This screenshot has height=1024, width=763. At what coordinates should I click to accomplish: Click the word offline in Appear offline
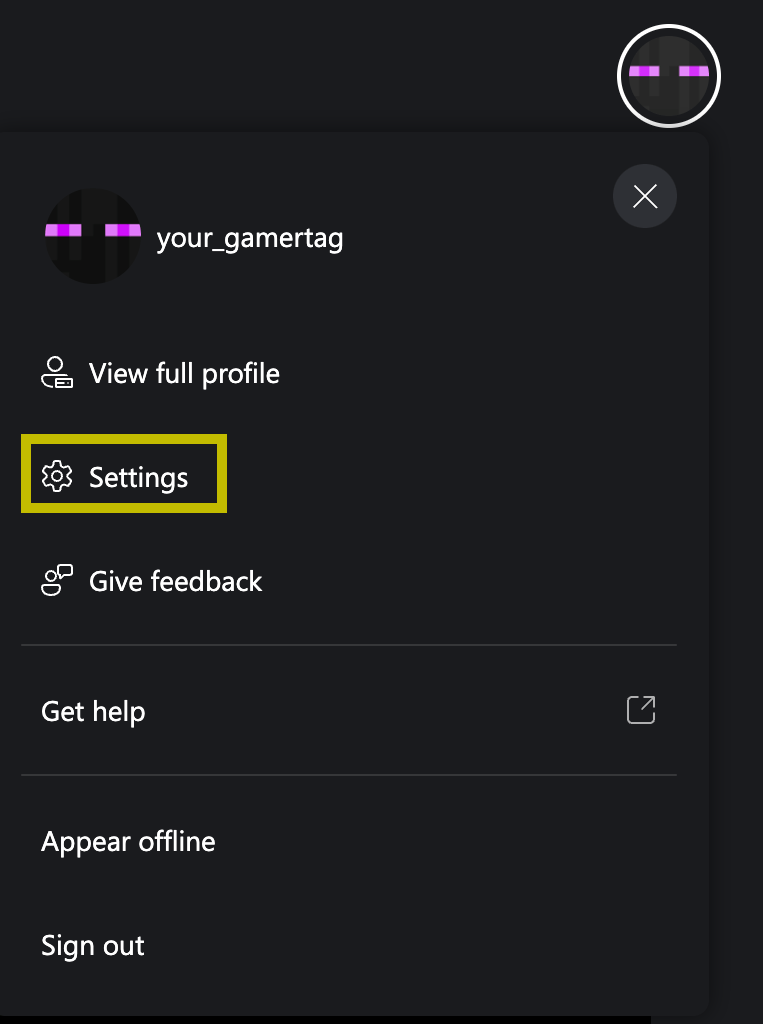(176, 841)
